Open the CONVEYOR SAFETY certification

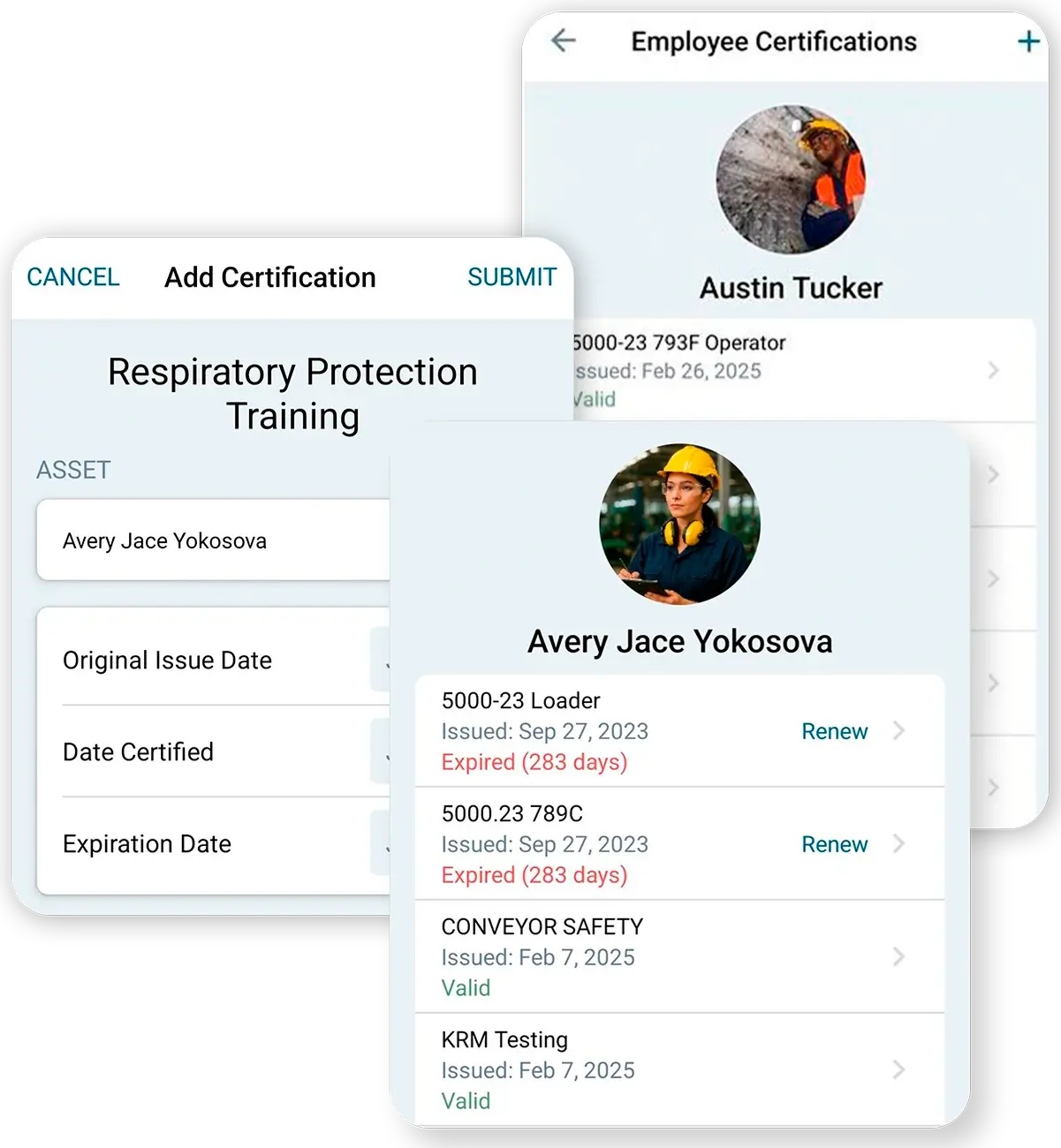[x=679, y=957]
